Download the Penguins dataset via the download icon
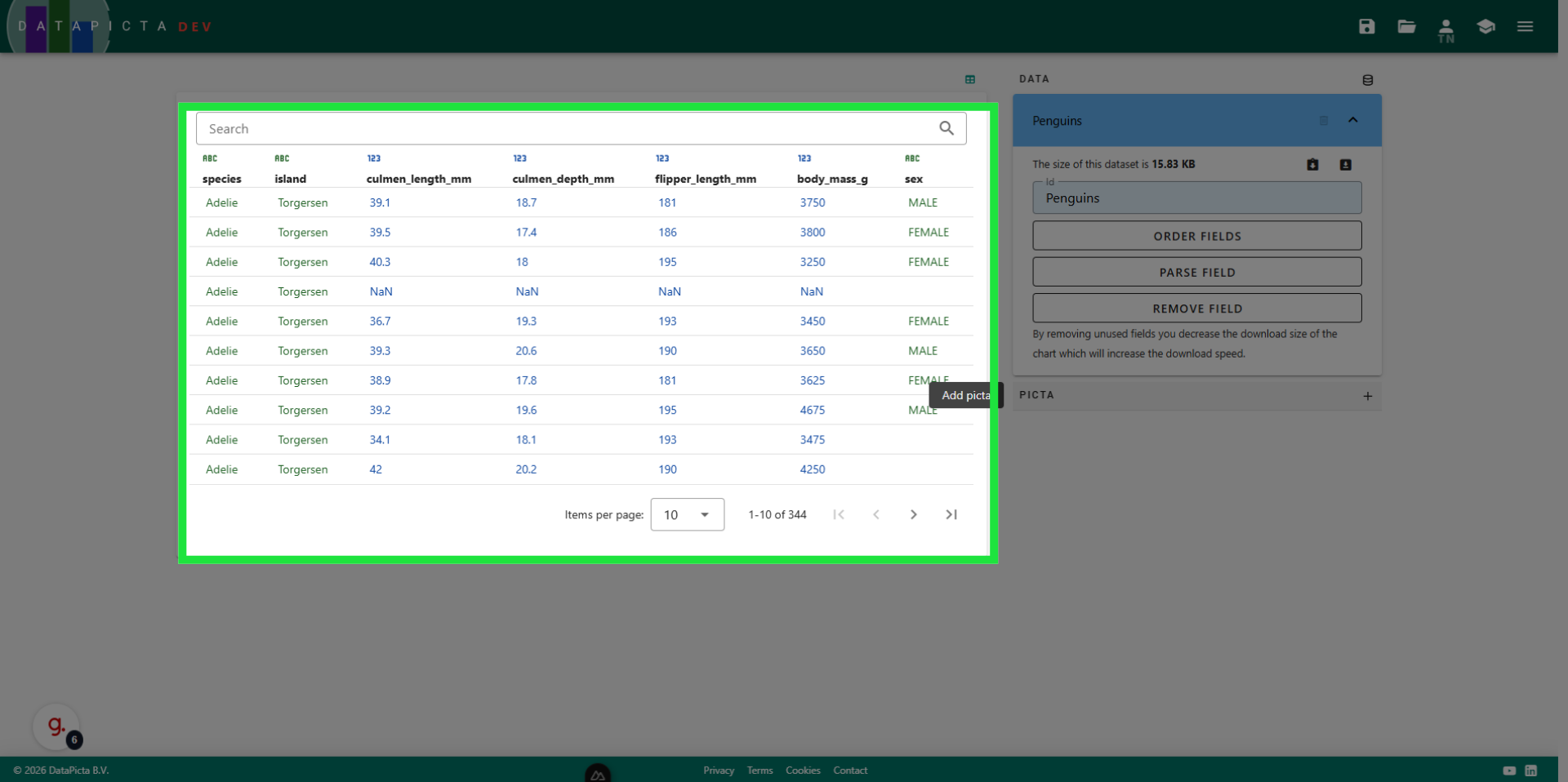1568x782 pixels. [1344, 164]
